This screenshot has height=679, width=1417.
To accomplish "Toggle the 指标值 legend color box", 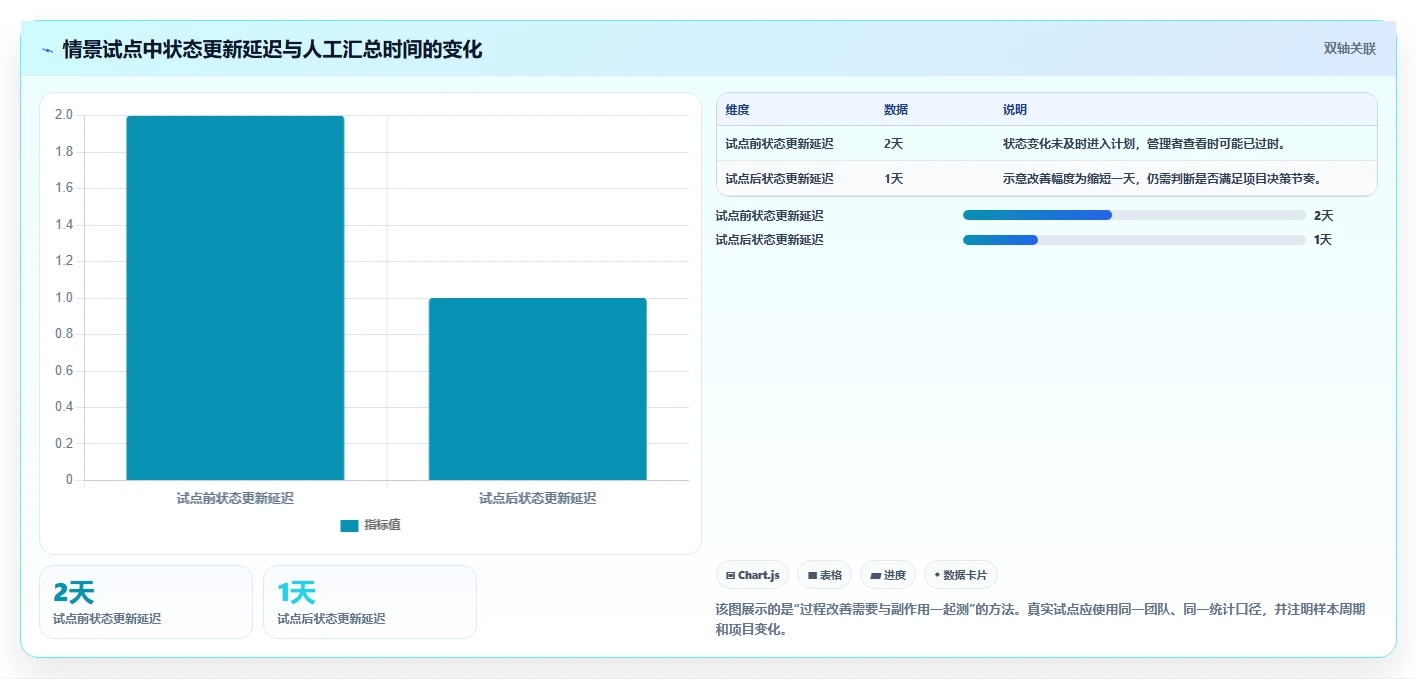I will 349,525.
